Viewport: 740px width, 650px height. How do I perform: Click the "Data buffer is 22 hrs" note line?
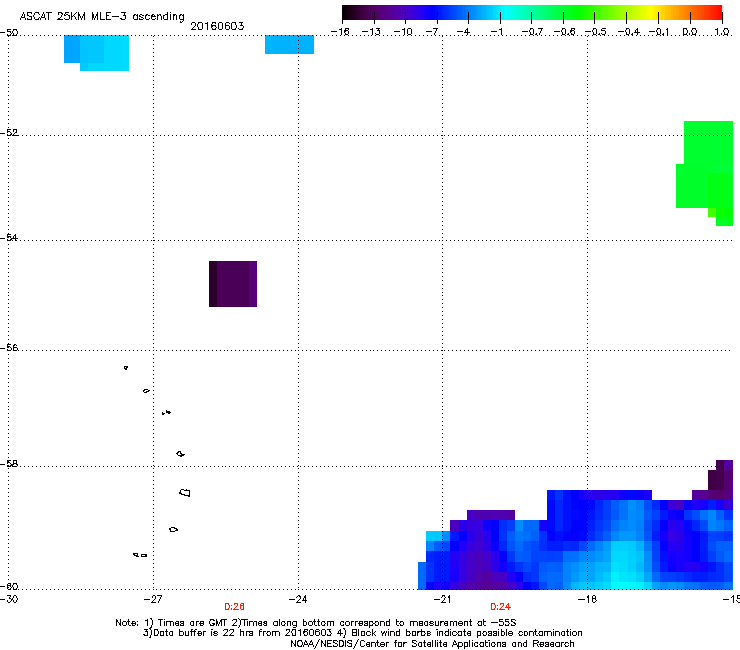point(362,633)
